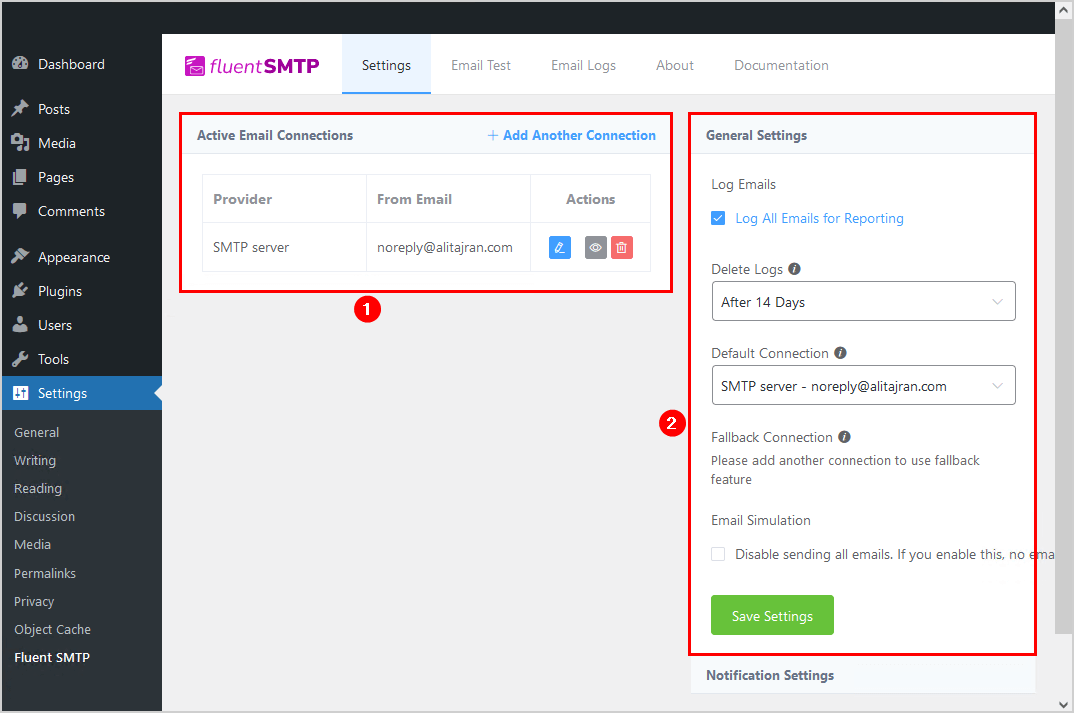The image size is (1074, 713).
Task: Click the Pages icon in the sidebar
Action: [x=21, y=177]
